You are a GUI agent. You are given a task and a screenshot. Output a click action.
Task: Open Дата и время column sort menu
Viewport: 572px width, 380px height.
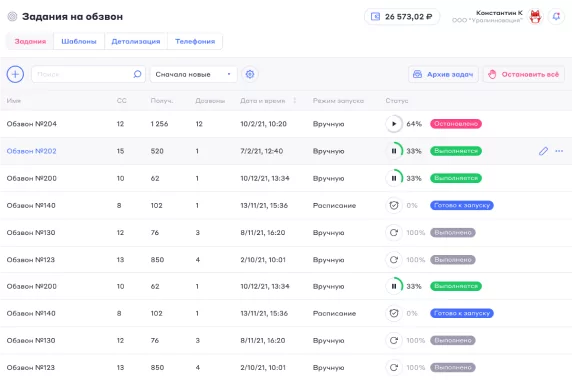pos(294,100)
